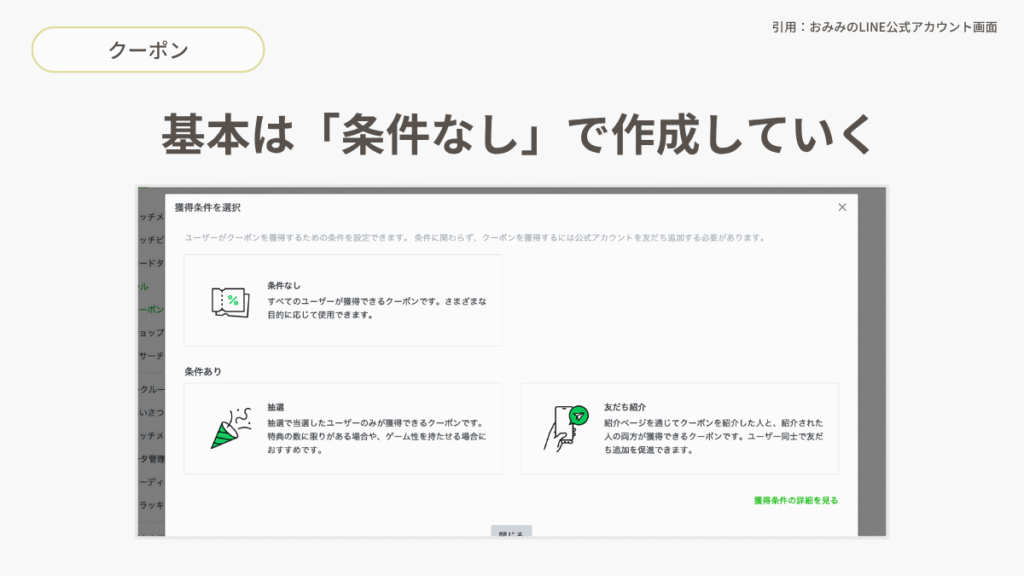Select the 条件なし card title
Viewport: 1024px width, 576px height.
(284, 286)
